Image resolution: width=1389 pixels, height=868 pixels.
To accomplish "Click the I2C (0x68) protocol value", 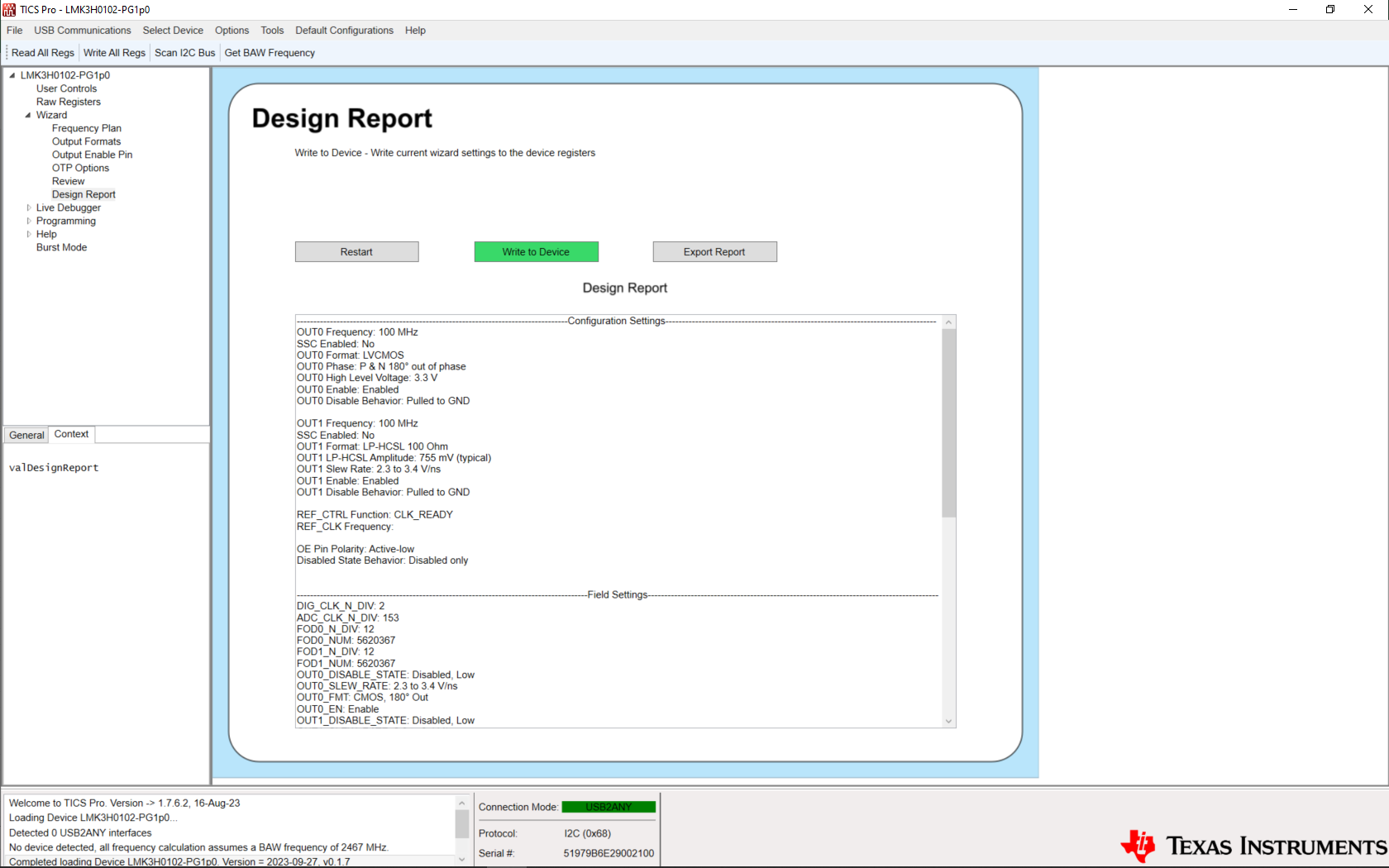I will click(x=587, y=833).
